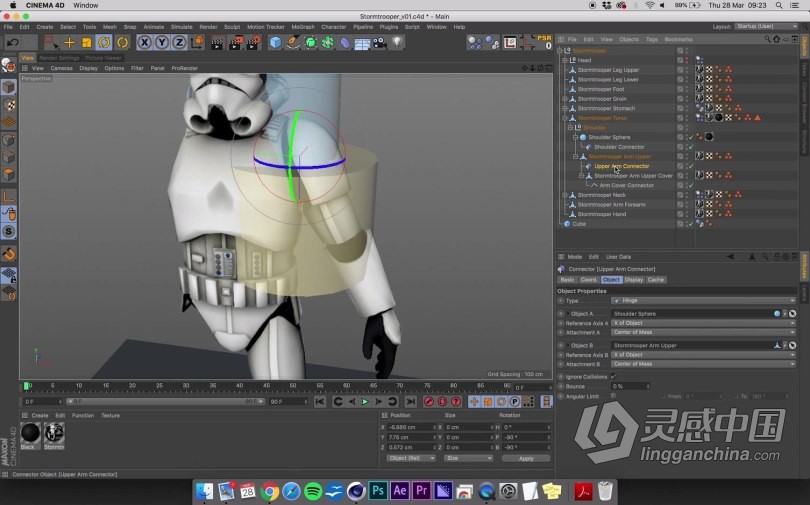Open the Cache tab in Attributes
The image size is (810, 505).
[x=655, y=279]
